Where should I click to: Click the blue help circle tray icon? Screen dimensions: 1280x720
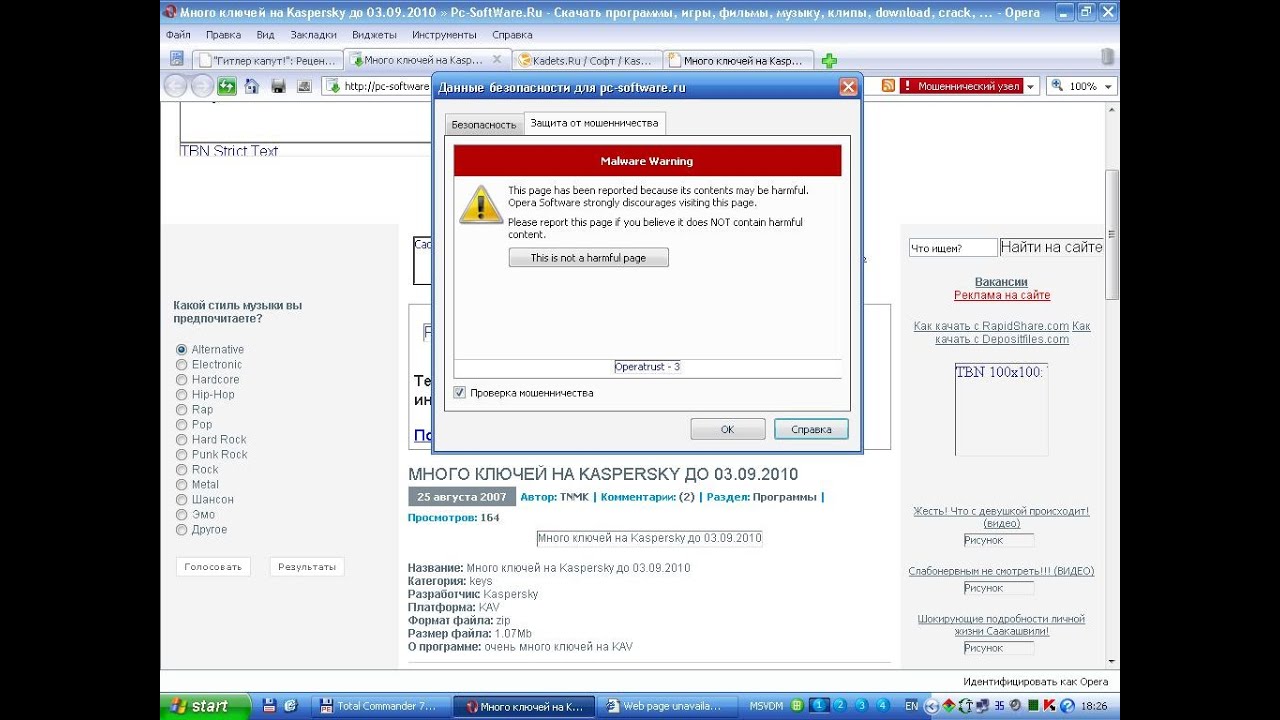1067,706
